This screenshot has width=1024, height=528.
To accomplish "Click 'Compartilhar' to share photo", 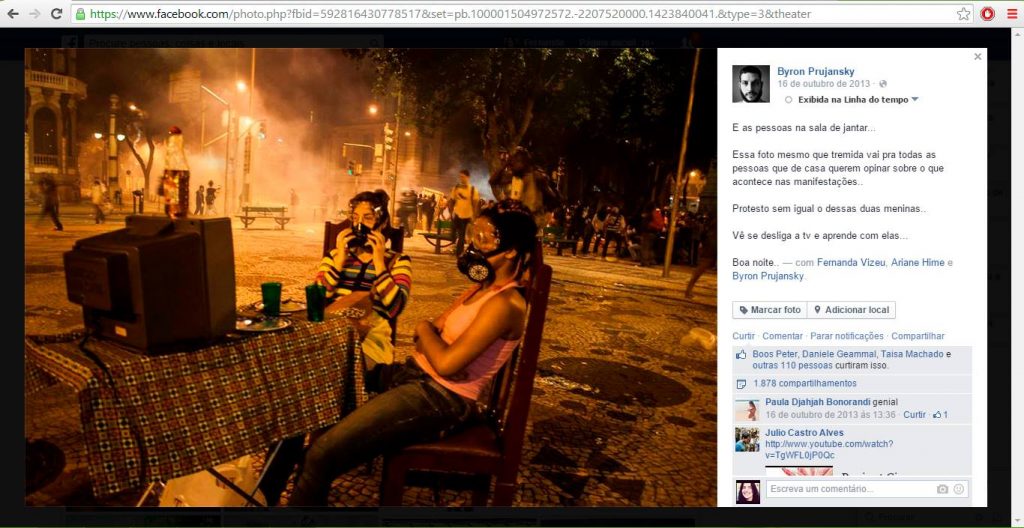I will point(918,336).
